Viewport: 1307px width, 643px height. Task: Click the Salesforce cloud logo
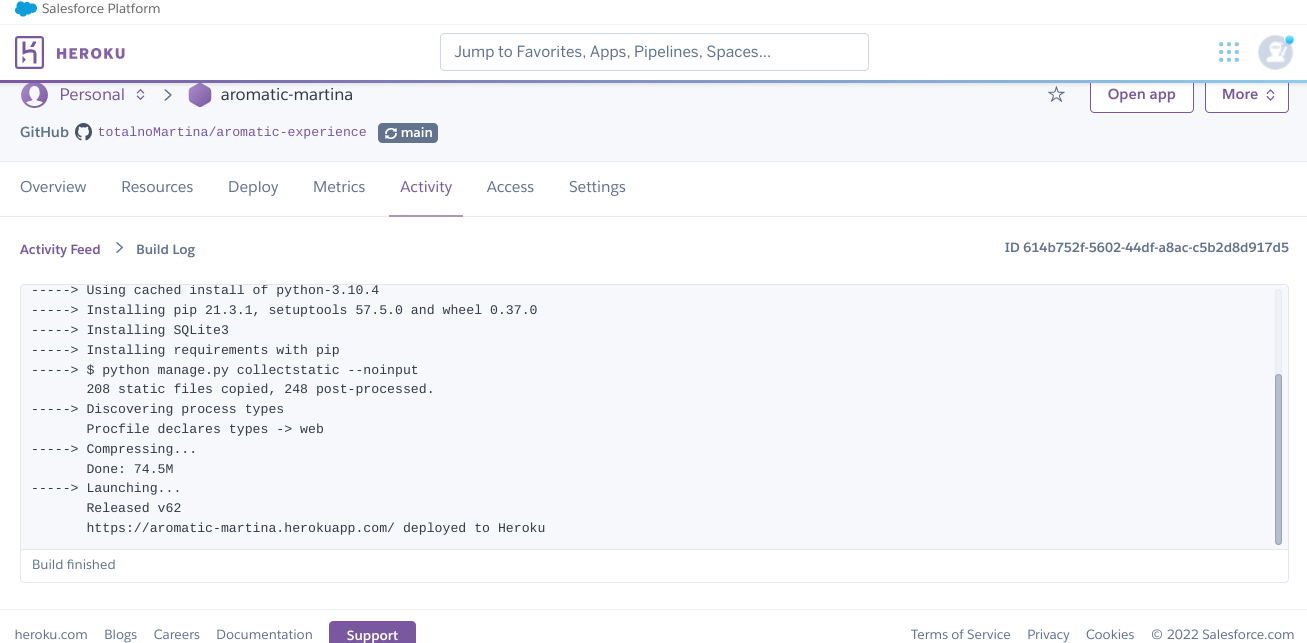pos(26,9)
